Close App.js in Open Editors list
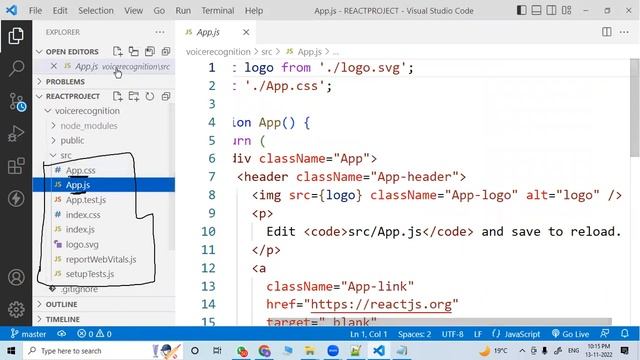This screenshot has width=640, height=360. 53,66
